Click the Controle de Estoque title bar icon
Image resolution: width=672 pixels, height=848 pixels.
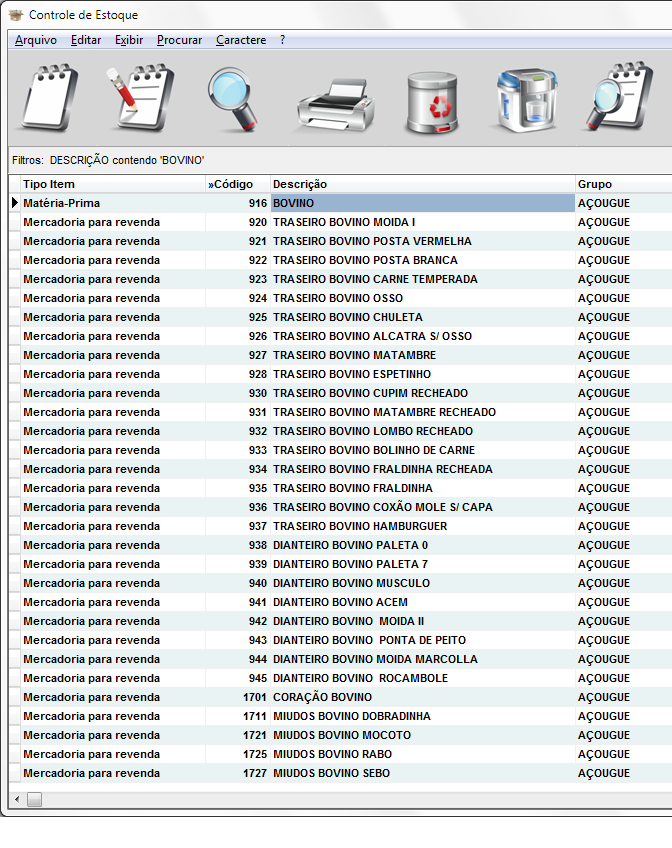click(15, 15)
